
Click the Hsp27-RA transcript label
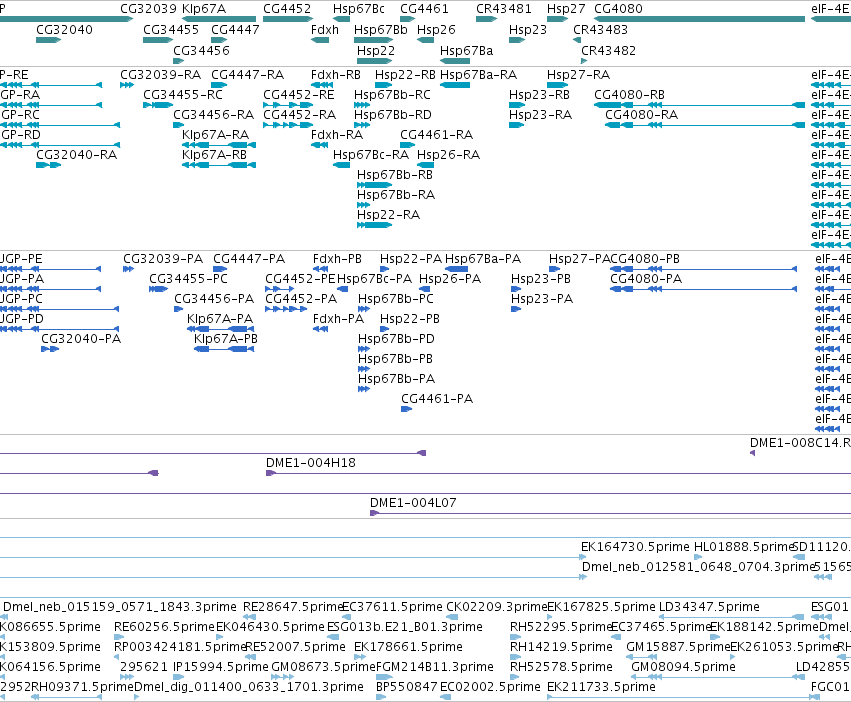(x=578, y=74)
